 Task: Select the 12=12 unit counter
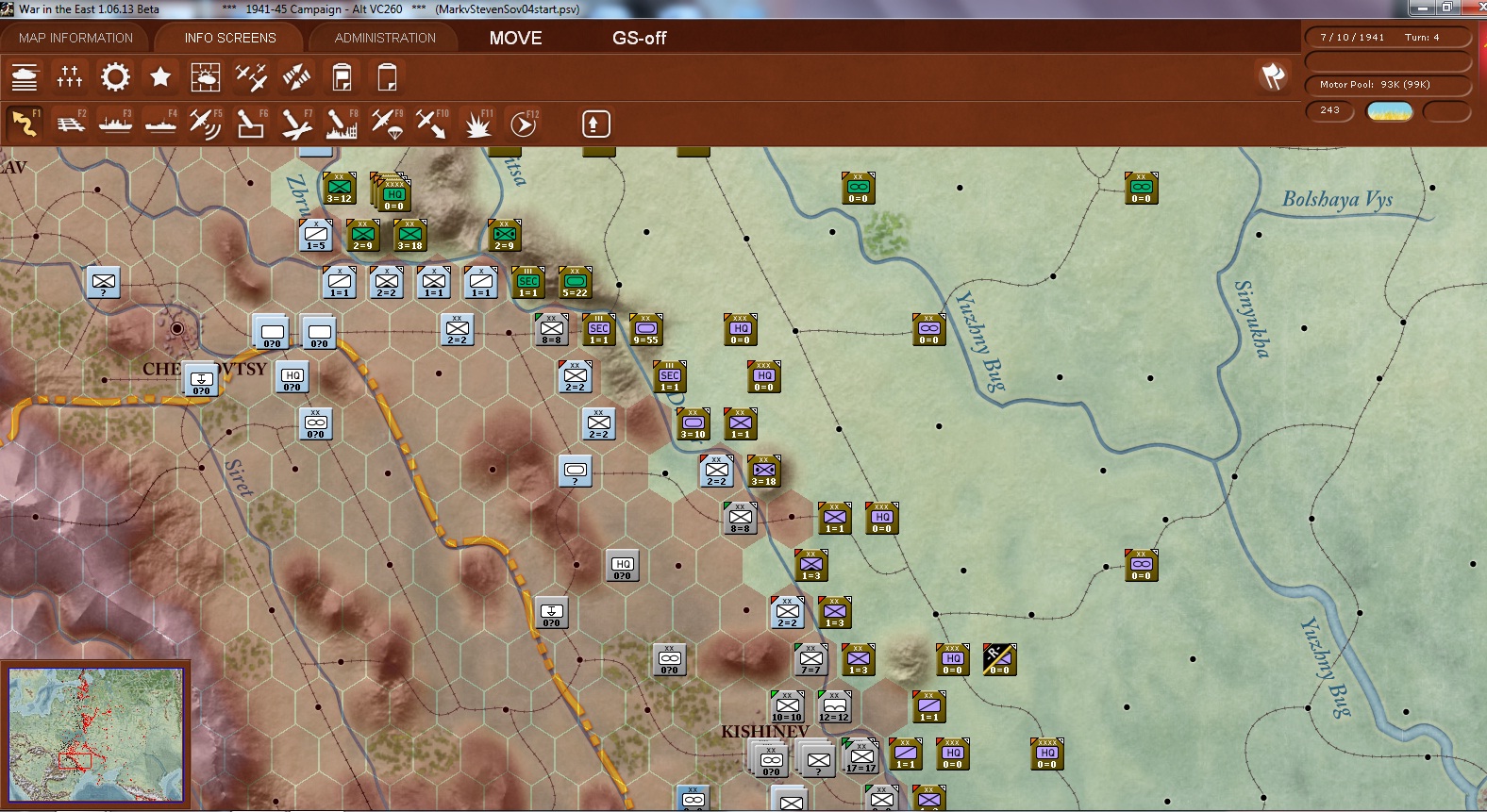[835, 706]
